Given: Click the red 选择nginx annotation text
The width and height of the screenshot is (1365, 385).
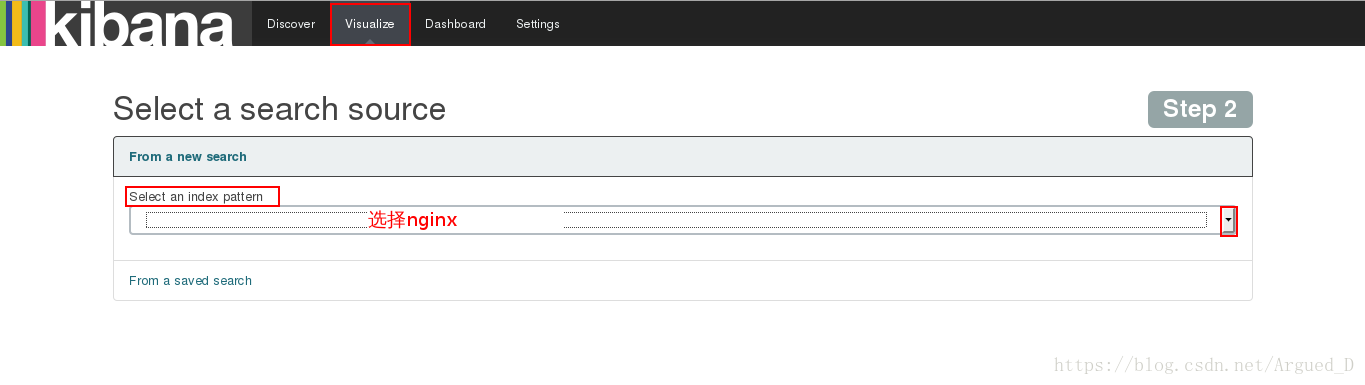Looking at the screenshot, I should (x=413, y=220).
